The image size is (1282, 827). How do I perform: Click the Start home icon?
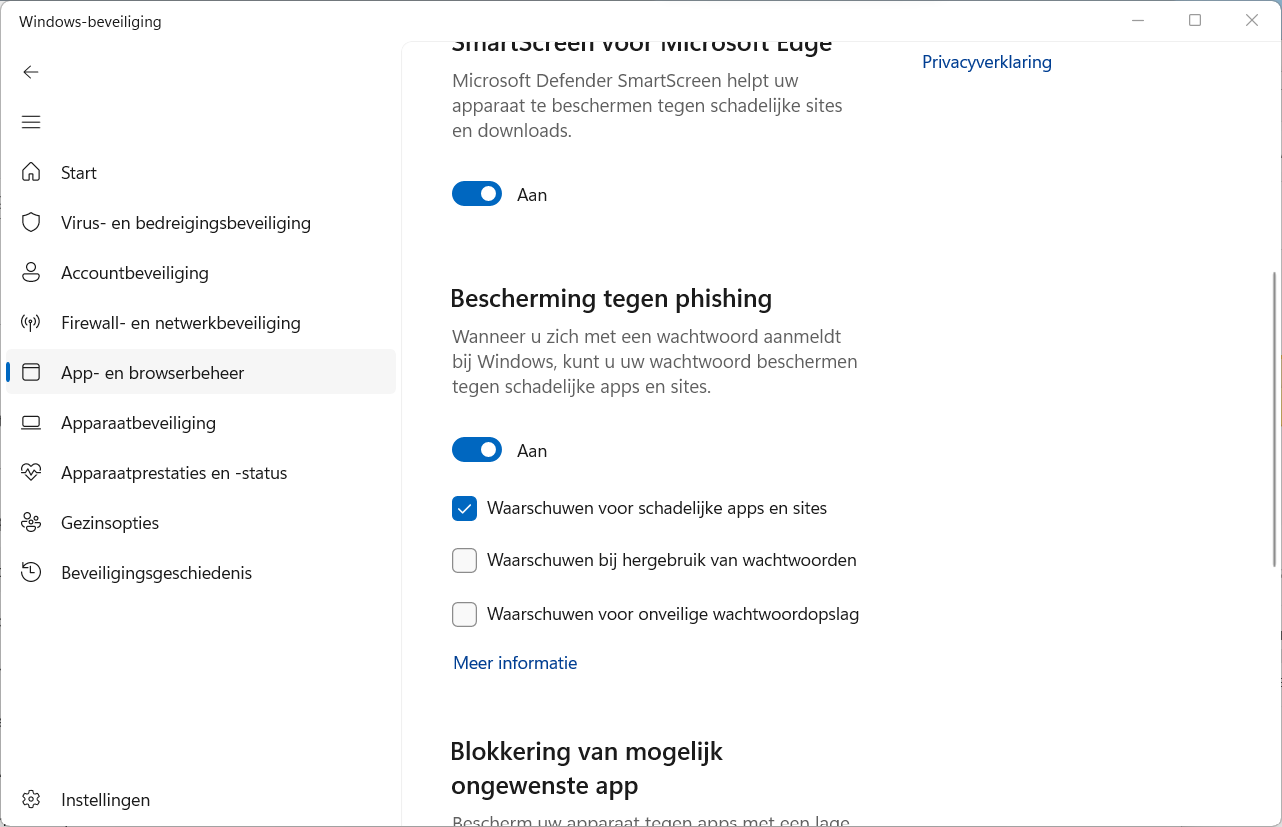click(x=31, y=173)
